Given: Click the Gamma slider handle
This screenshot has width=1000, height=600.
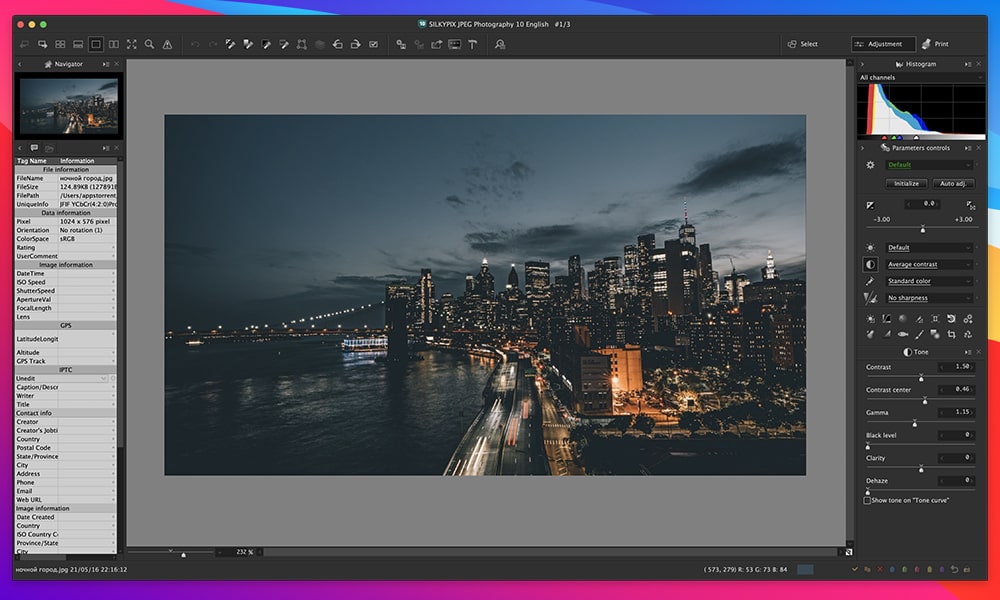Looking at the screenshot, I should [914, 422].
